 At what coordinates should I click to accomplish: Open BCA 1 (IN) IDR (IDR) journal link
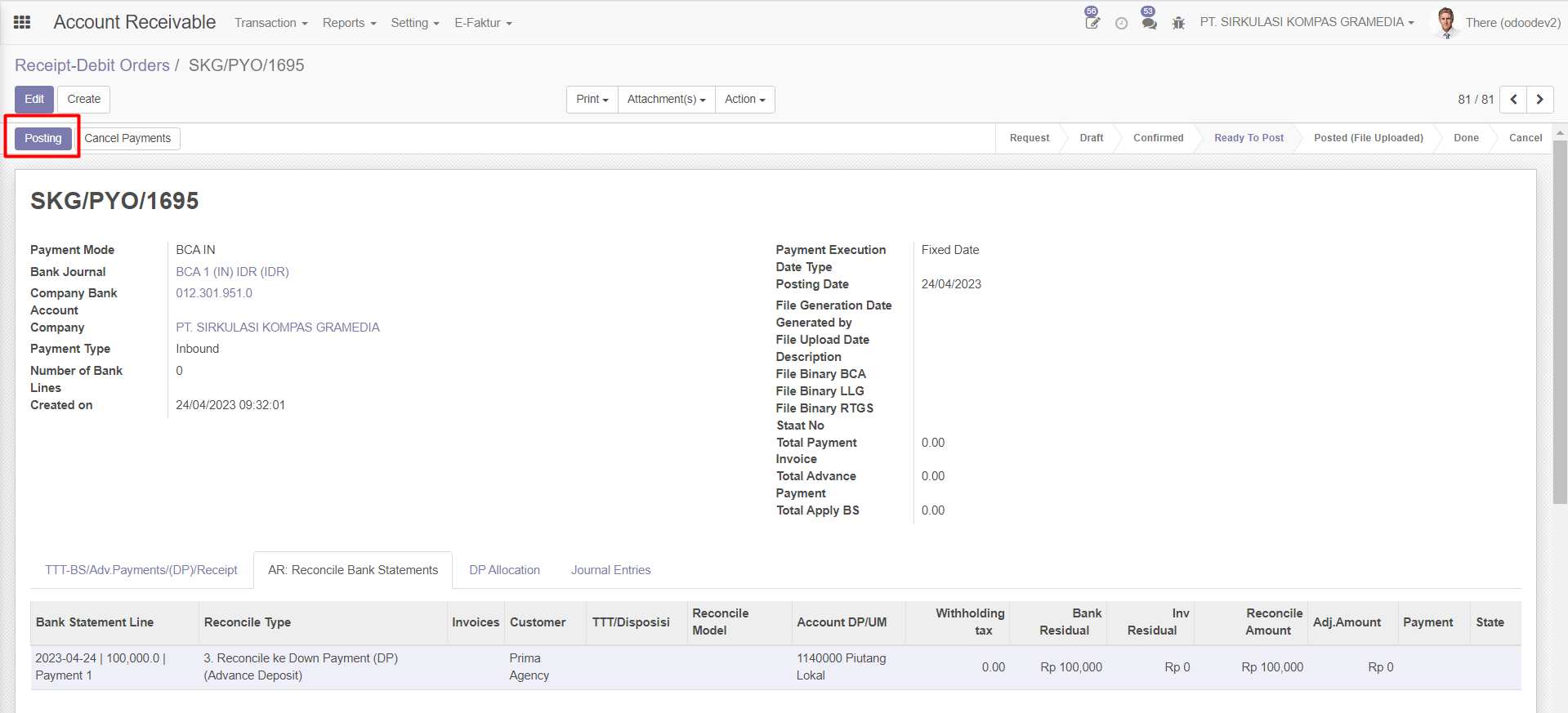pyautogui.click(x=233, y=272)
